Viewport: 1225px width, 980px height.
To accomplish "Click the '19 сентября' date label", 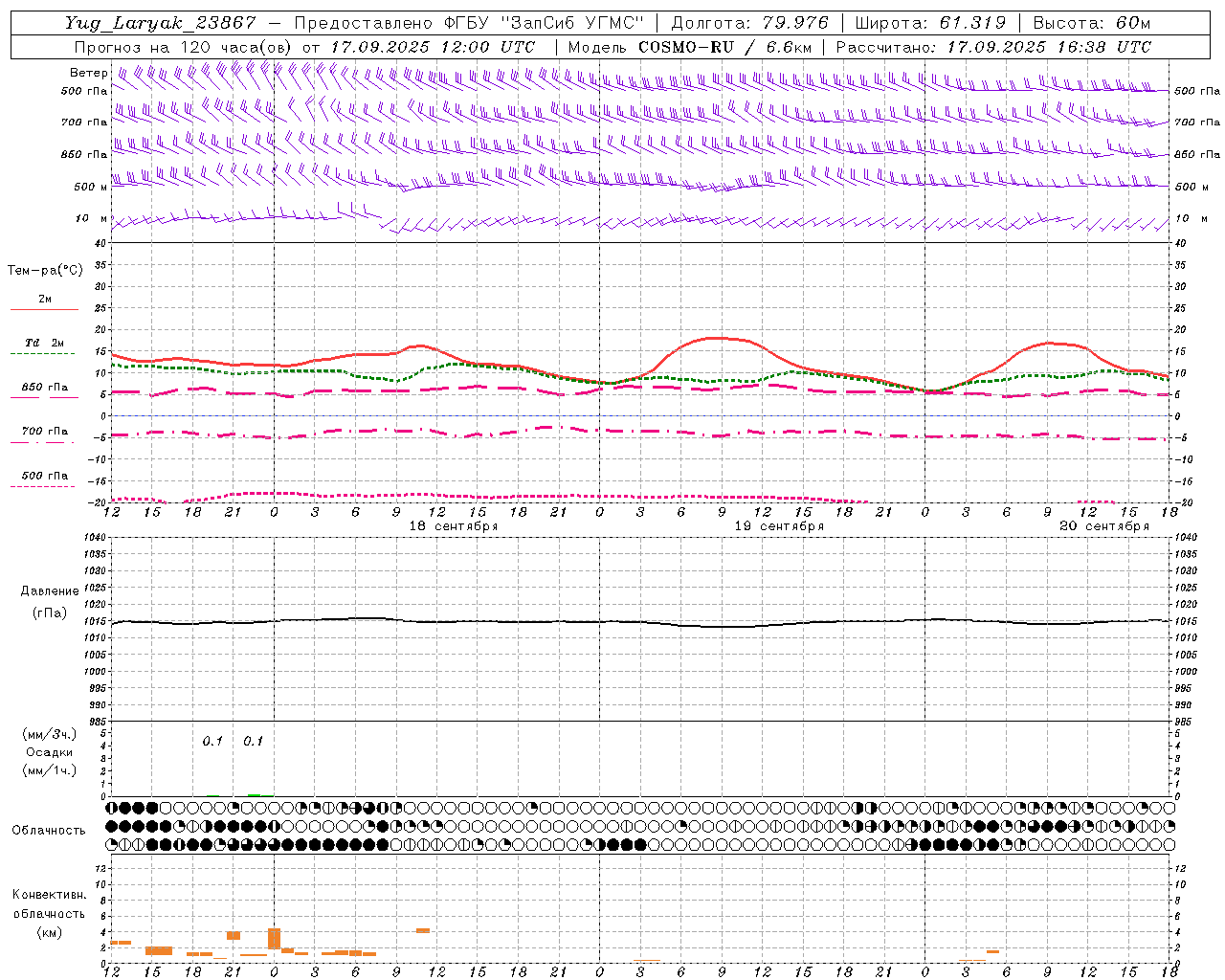I will (779, 526).
